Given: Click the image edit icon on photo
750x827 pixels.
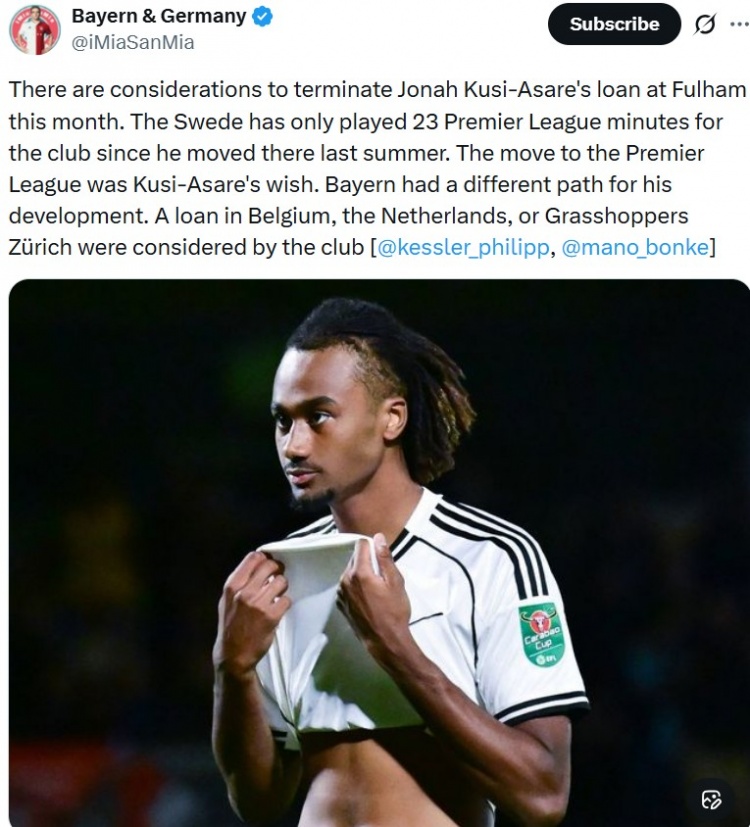Looking at the screenshot, I should [711, 800].
